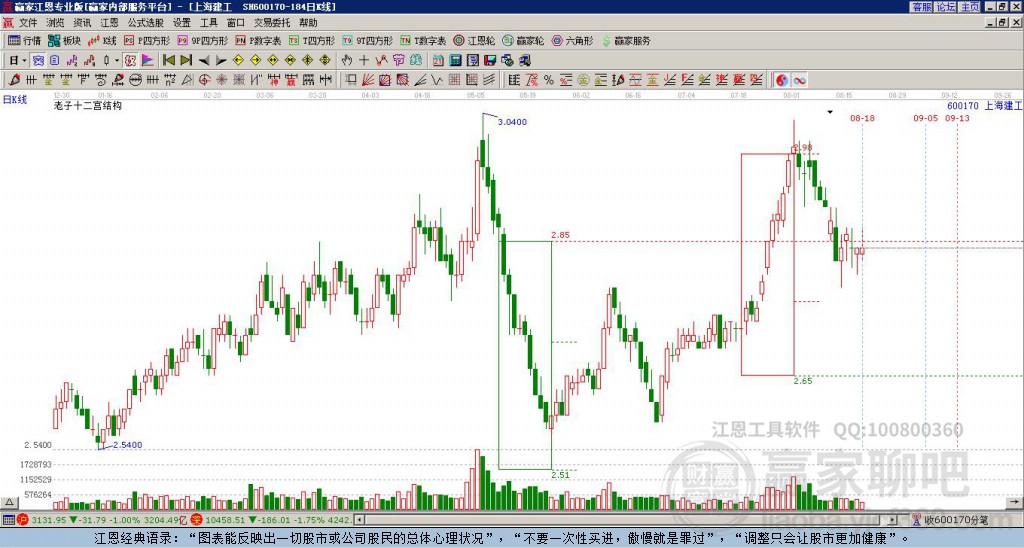Toggle the yin-yang taiji icon
1024x548 pixels.
click(x=782, y=80)
